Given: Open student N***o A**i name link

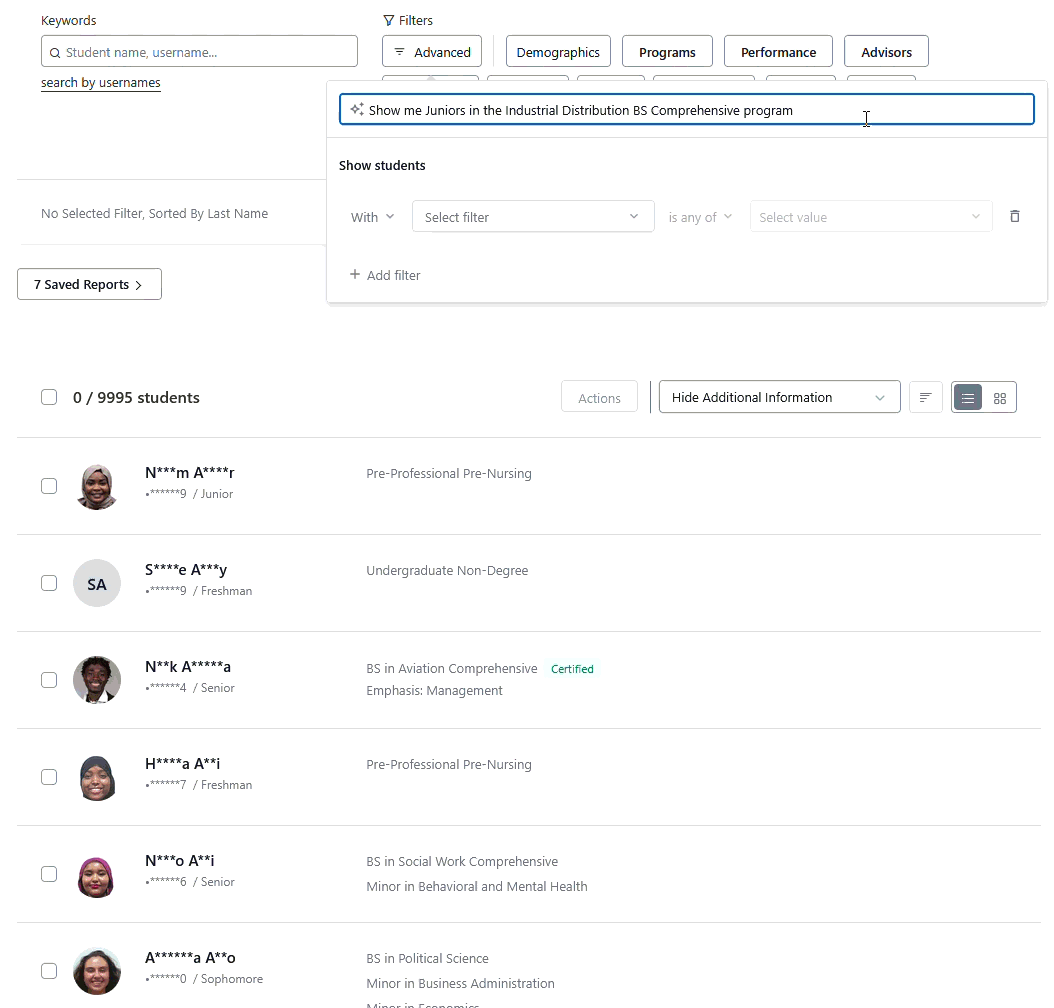Looking at the screenshot, I should coord(179,860).
